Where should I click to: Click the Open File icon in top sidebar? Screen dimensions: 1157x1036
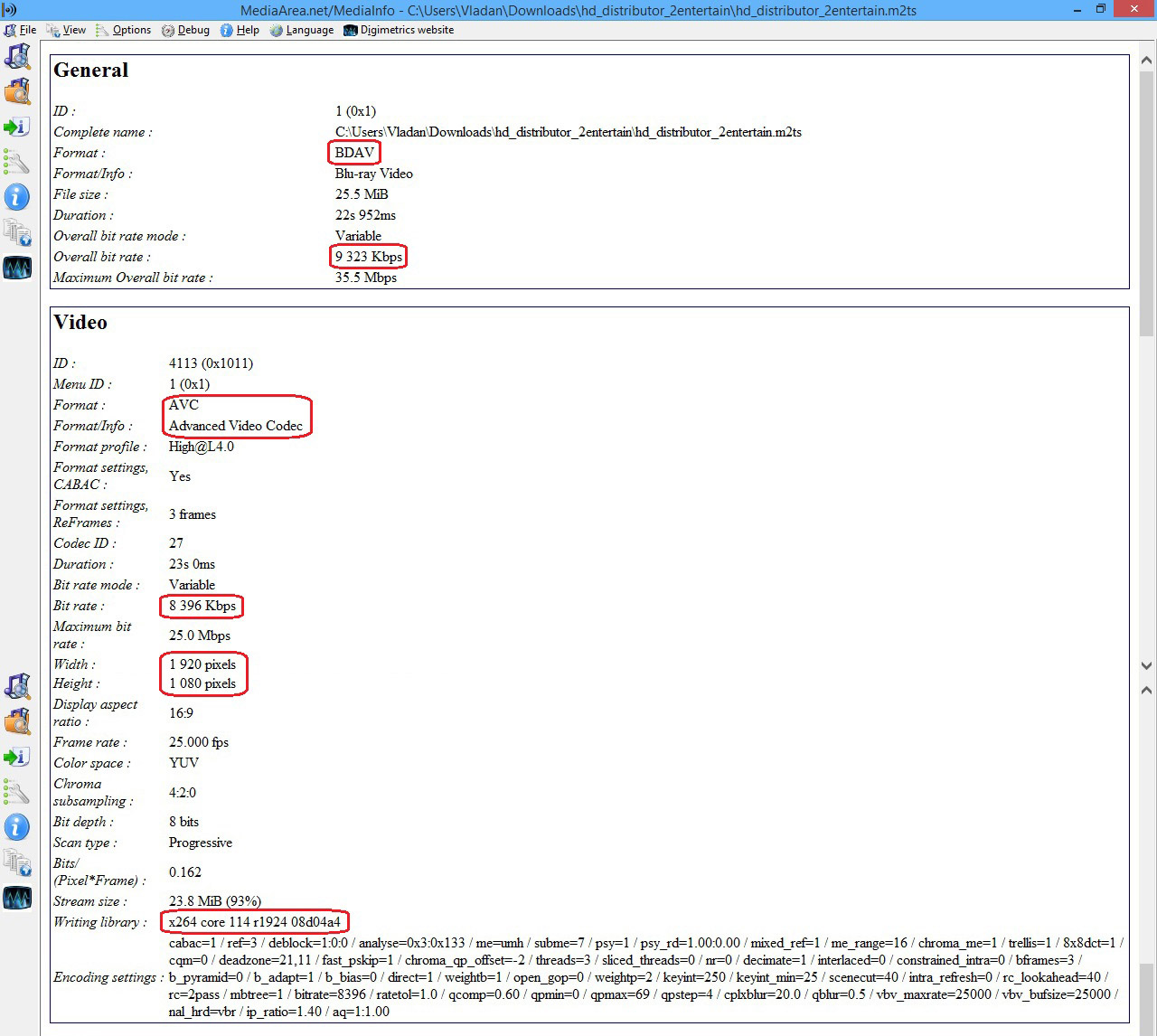[x=17, y=56]
